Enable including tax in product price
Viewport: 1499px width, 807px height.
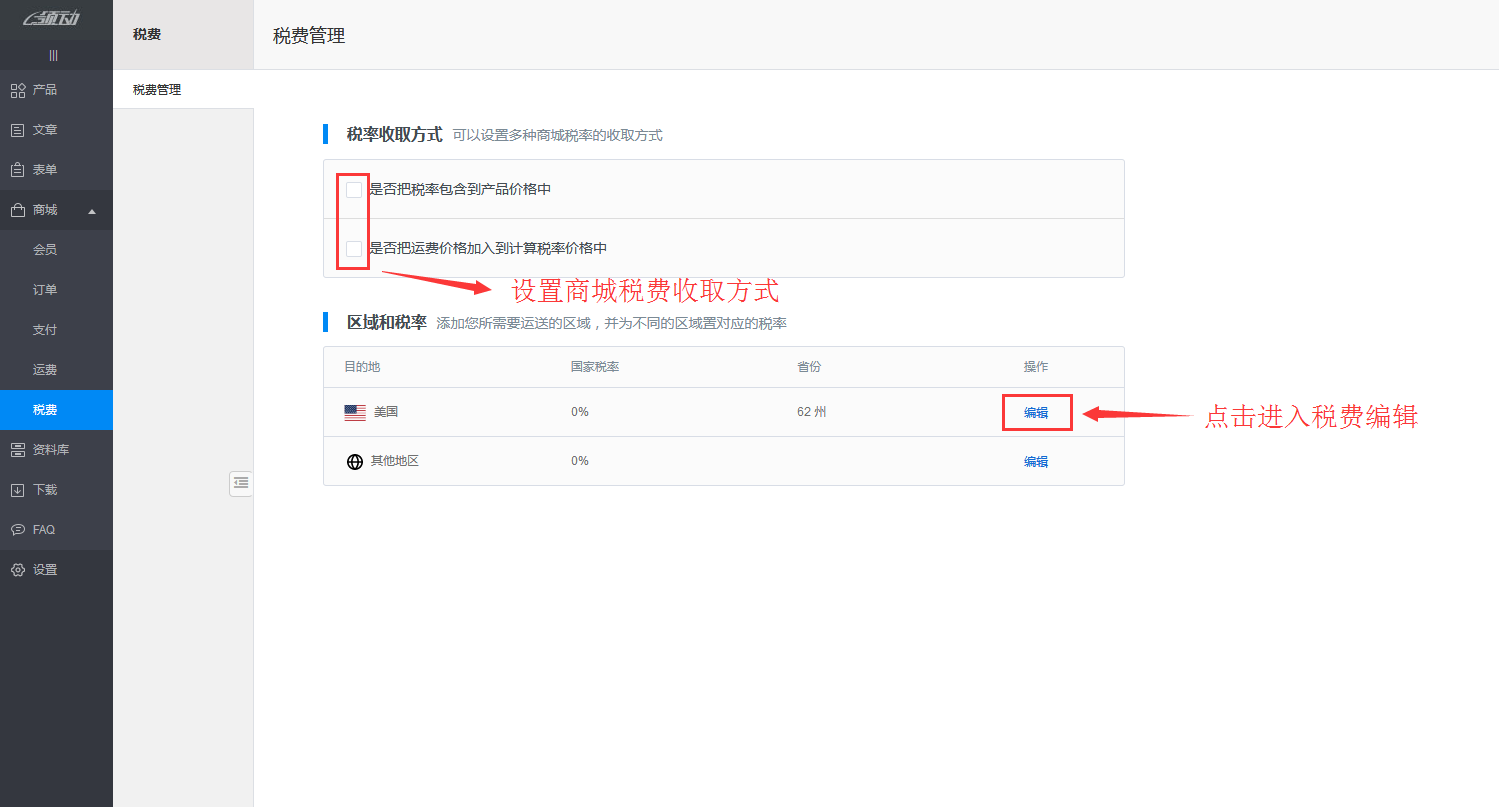[353, 188]
